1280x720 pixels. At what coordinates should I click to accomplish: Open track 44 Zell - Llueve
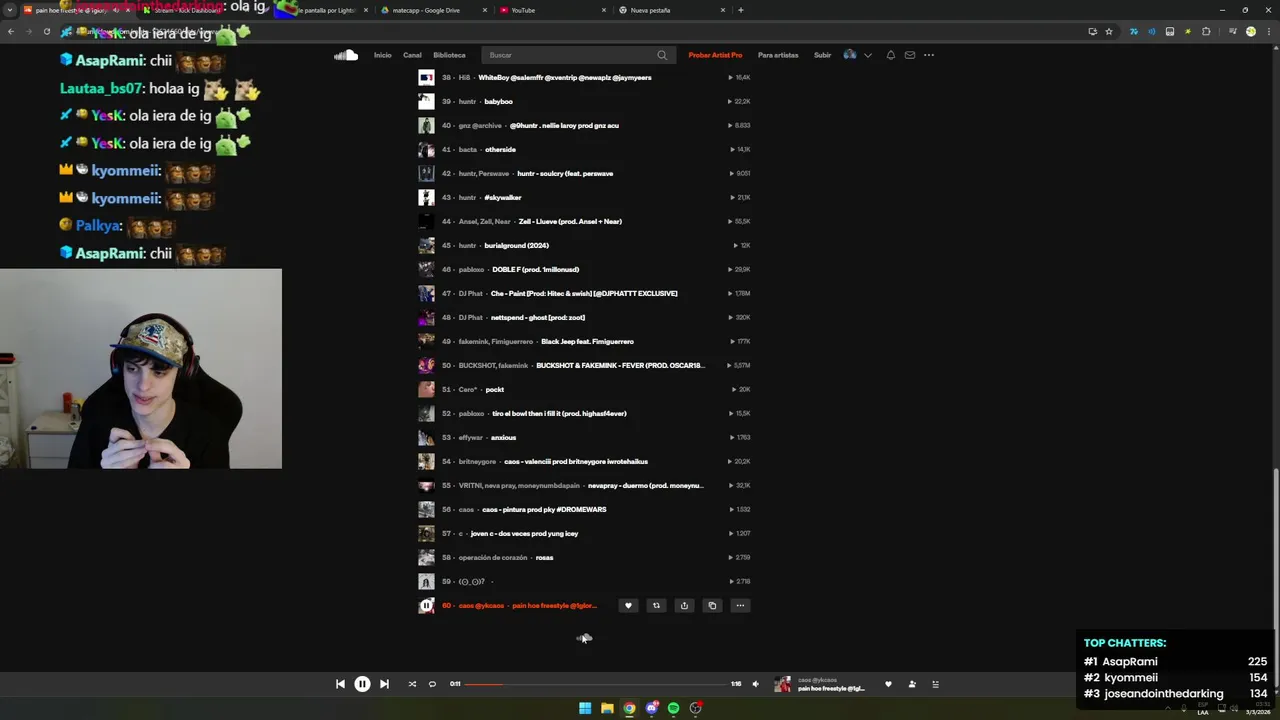pos(570,221)
